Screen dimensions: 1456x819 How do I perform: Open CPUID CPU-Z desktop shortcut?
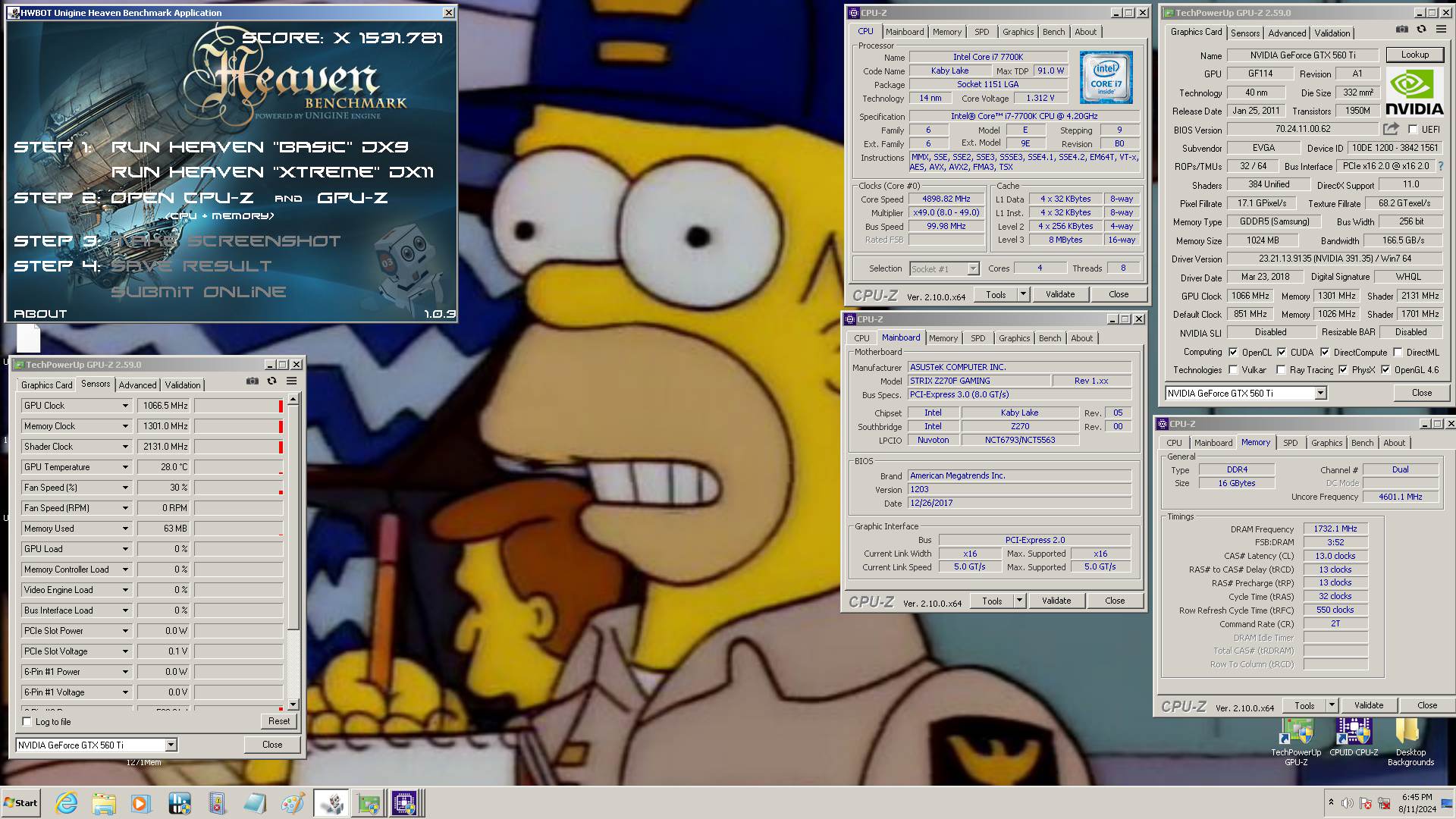[1354, 738]
